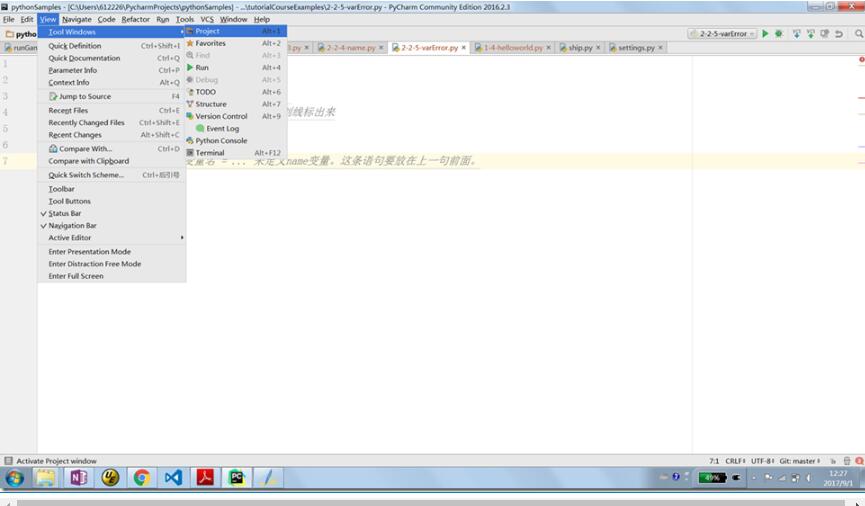This screenshot has width=865, height=506.
Task: Revert changes with the undo arrow icon
Action: 839,34
